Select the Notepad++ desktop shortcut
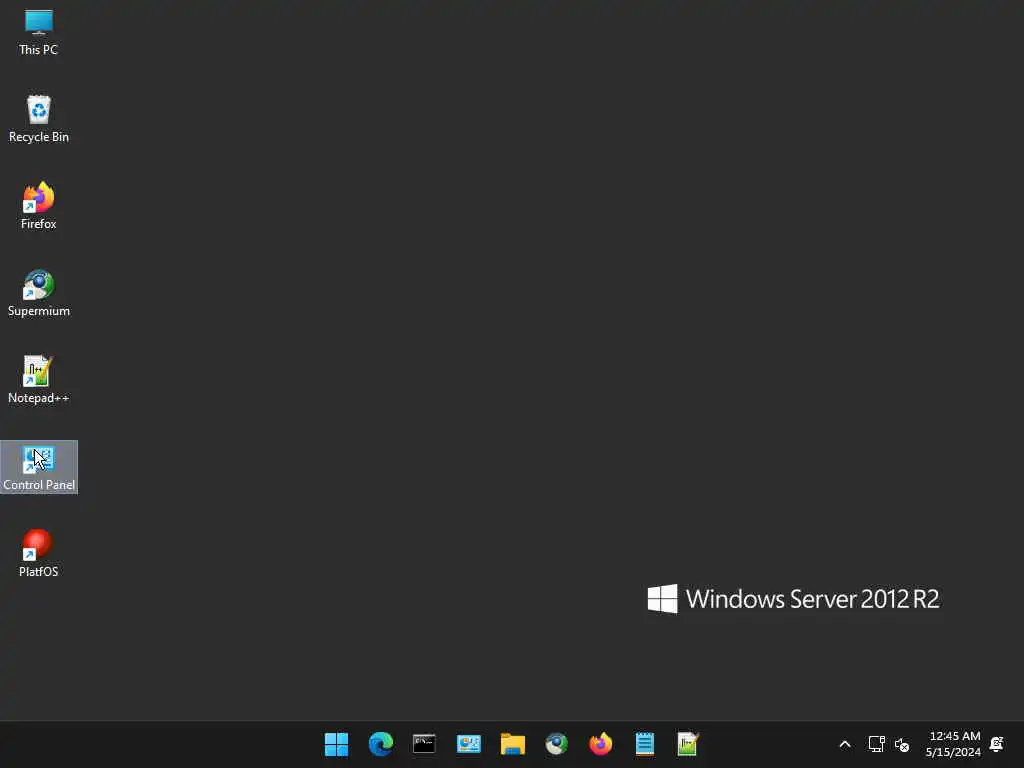 click(x=39, y=380)
